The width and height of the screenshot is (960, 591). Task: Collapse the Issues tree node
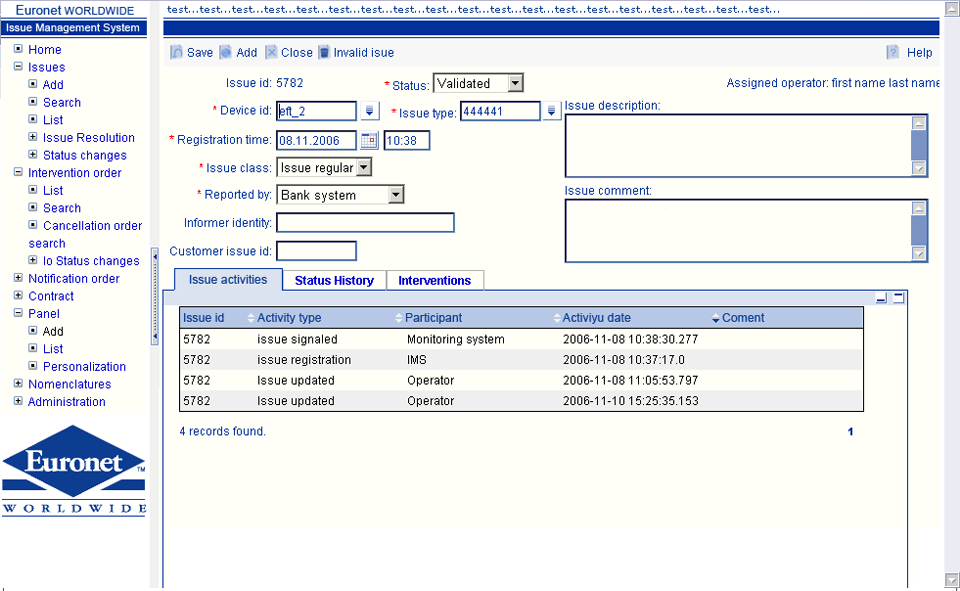[x=18, y=67]
